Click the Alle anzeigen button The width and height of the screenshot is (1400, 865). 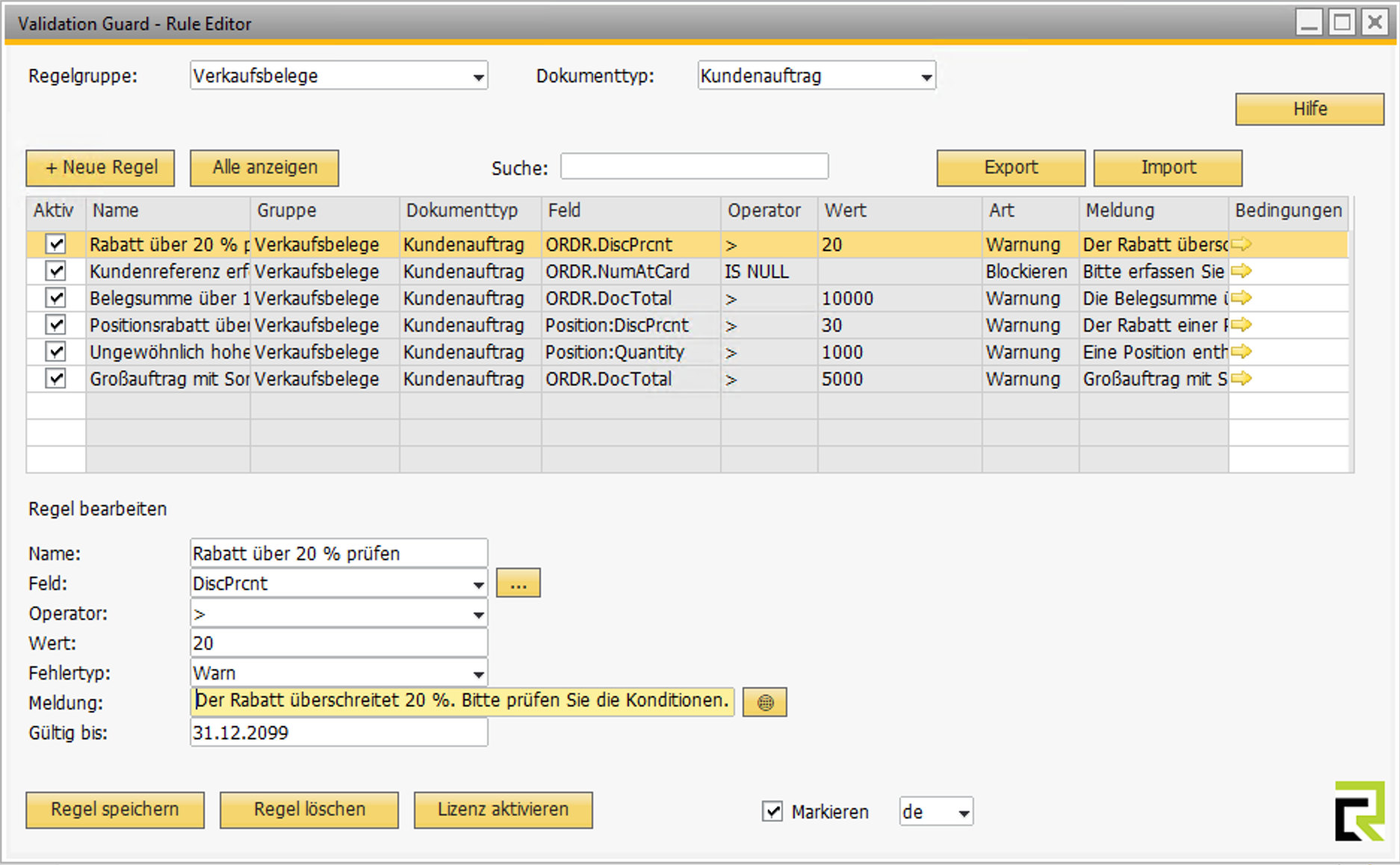[264, 168]
